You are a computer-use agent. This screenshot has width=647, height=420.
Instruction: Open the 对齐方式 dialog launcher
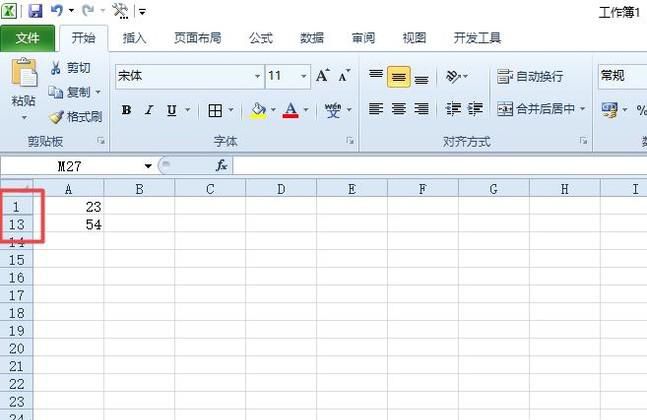583,141
